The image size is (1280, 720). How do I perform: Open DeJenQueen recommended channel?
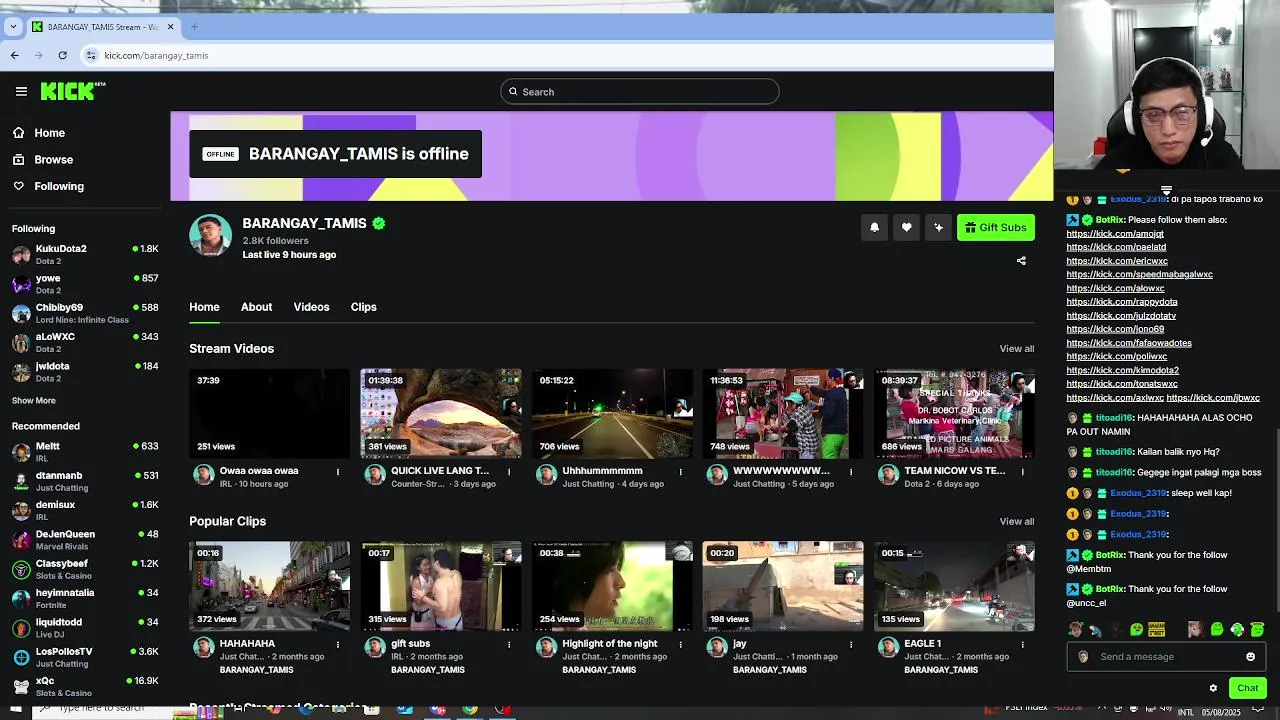85,540
